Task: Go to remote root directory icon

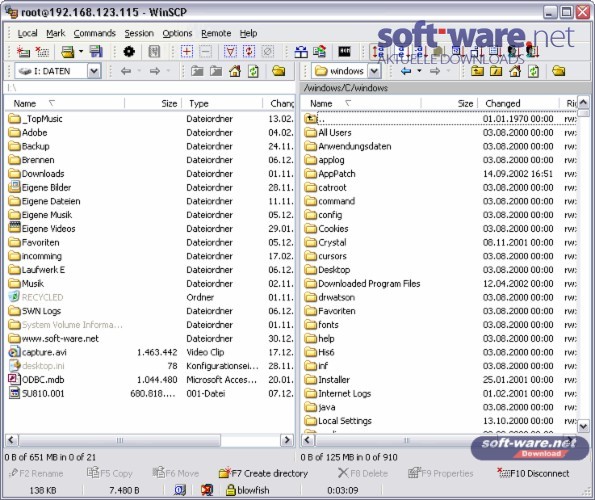Action: tap(496, 71)
